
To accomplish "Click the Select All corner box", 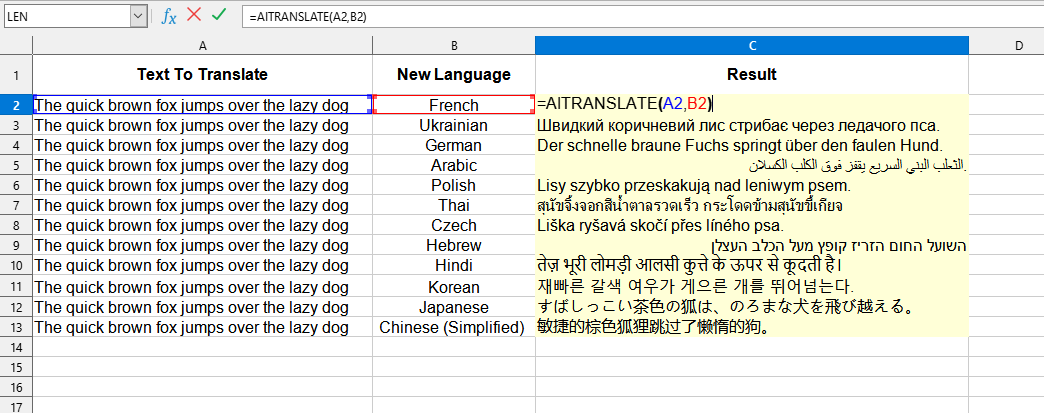I will tap(16, 46).
